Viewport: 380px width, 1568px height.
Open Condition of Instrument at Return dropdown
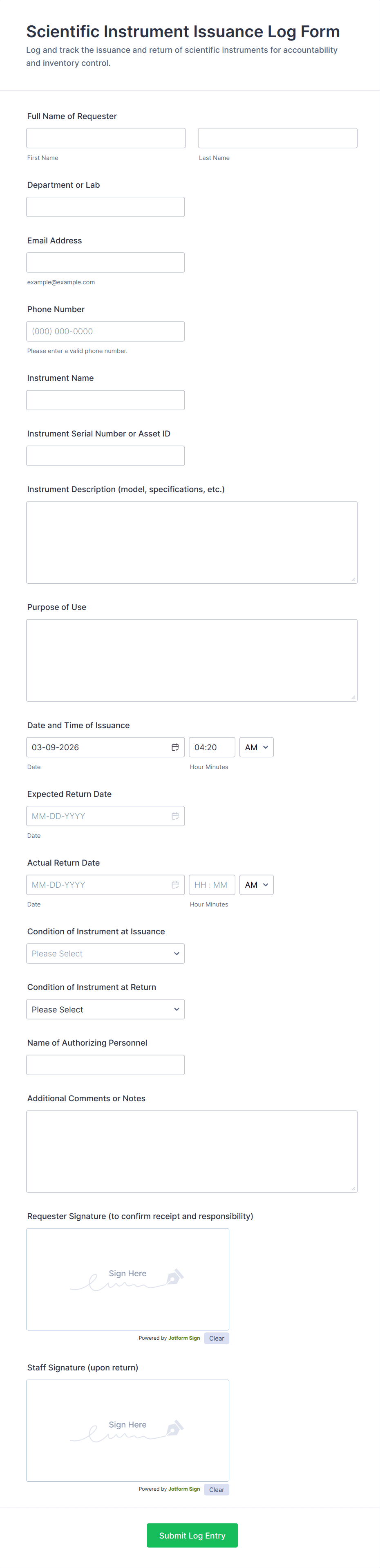tap(105, 1009)
